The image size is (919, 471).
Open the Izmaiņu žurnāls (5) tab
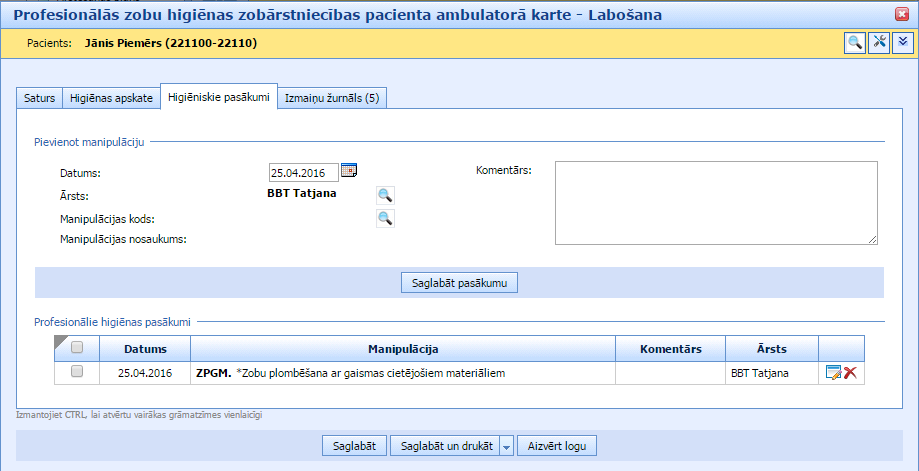pyautogui.click(x=332, y=98)
